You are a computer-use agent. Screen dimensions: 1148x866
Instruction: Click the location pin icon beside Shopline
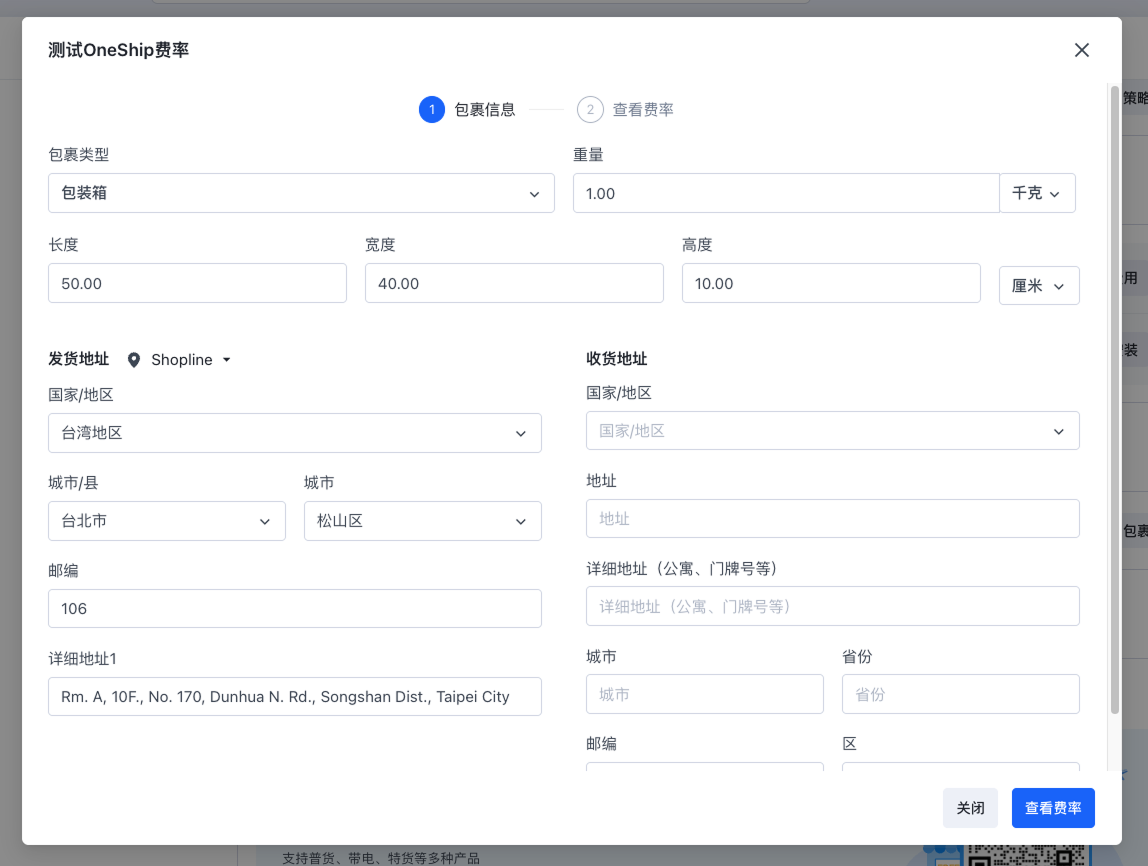pyautogui.click(x=134, y=360)
